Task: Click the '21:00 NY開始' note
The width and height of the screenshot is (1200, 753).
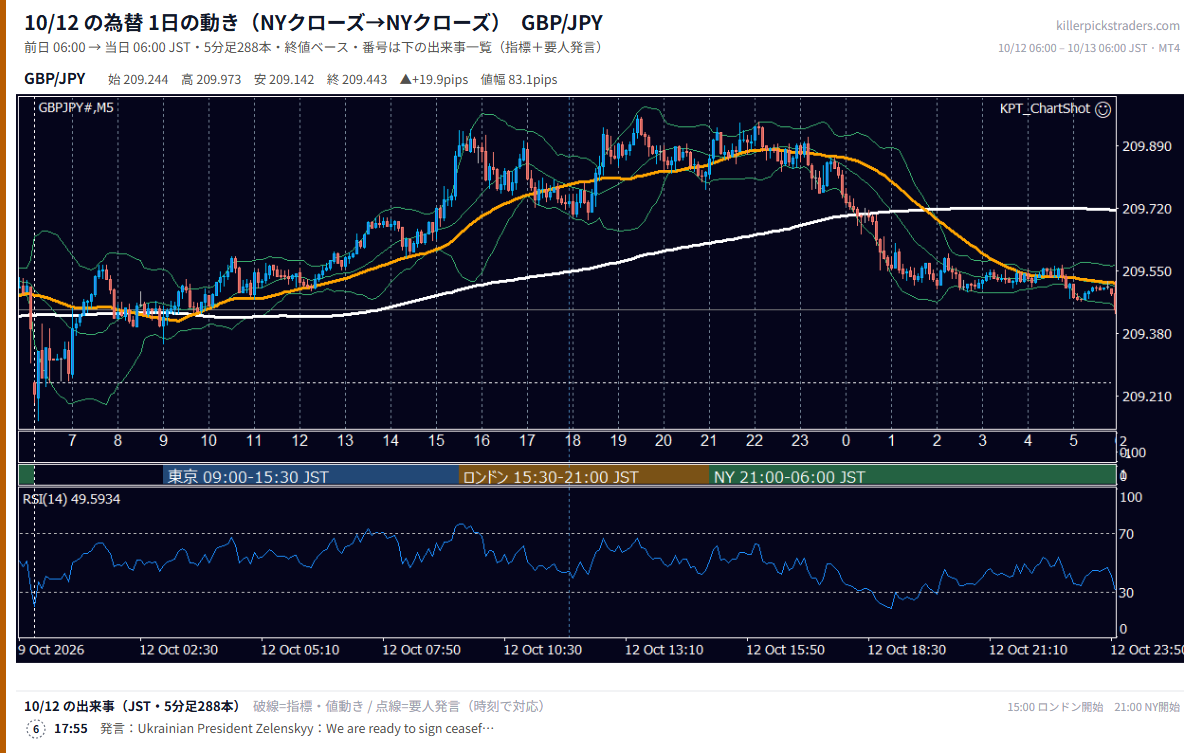Action: tap(1147, 707)
